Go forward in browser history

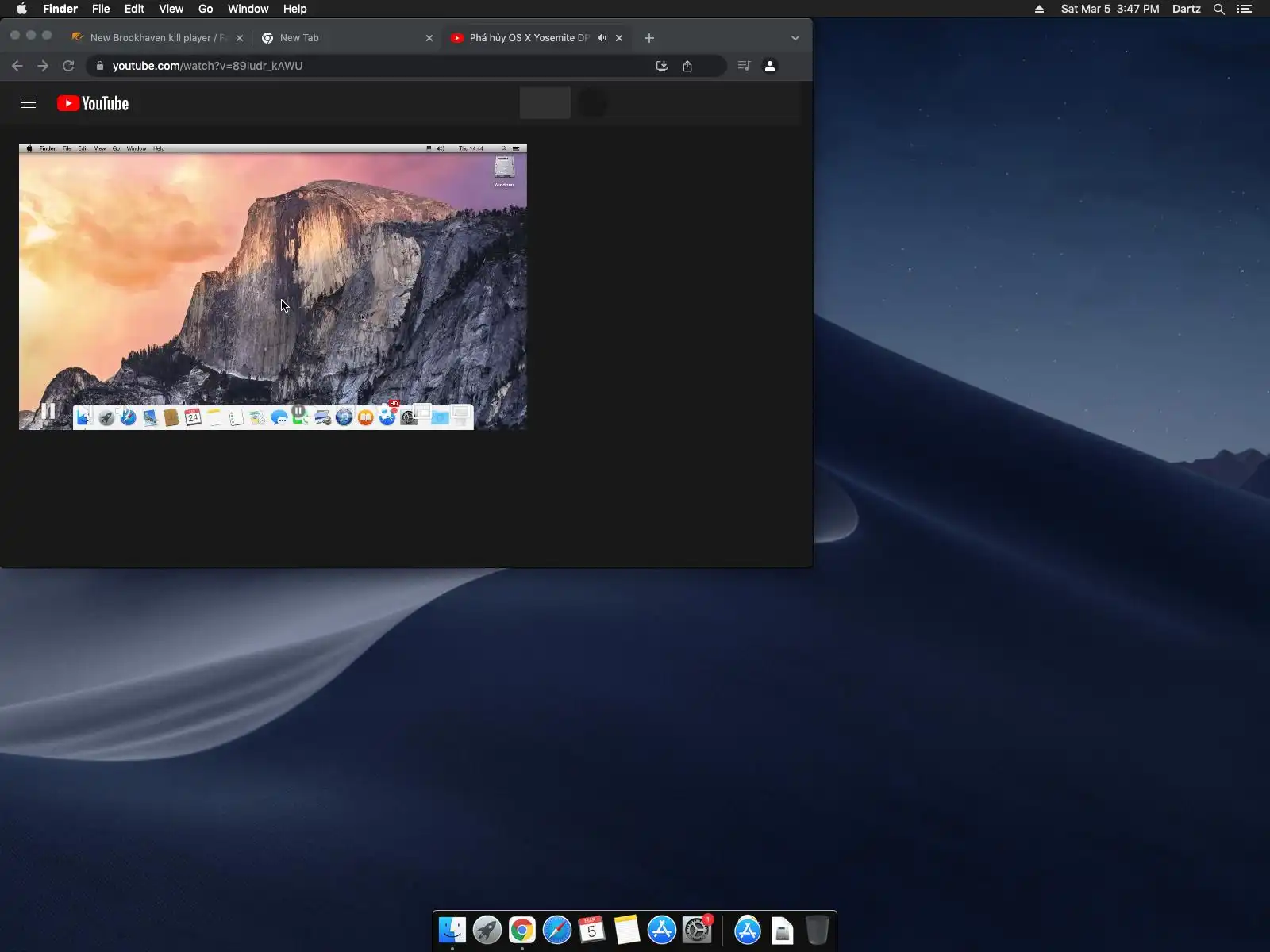coord(43,66)
